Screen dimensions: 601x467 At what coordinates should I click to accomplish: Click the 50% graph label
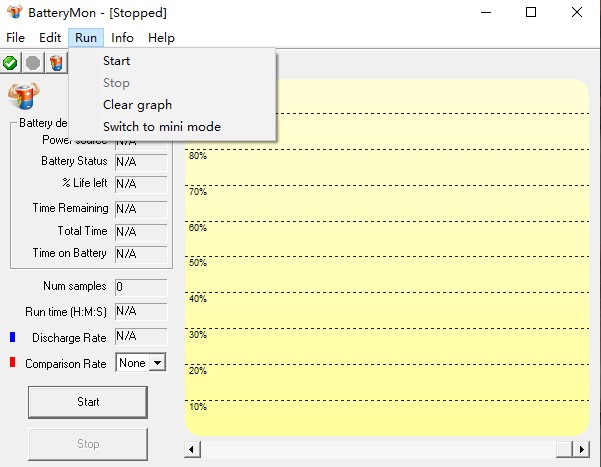(x=198, y=263)
